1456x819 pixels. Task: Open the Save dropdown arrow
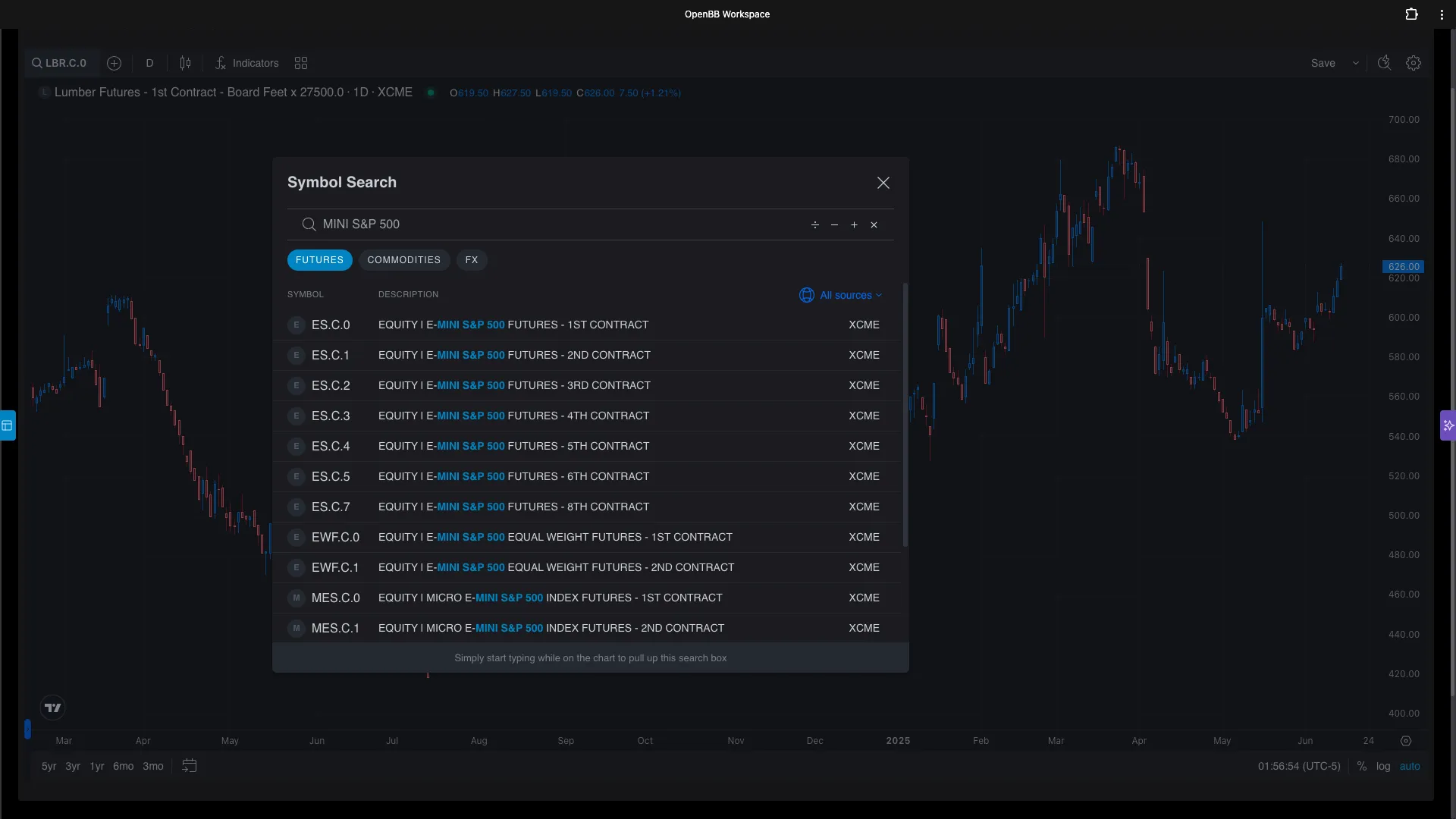click(x=1355, y=63)
